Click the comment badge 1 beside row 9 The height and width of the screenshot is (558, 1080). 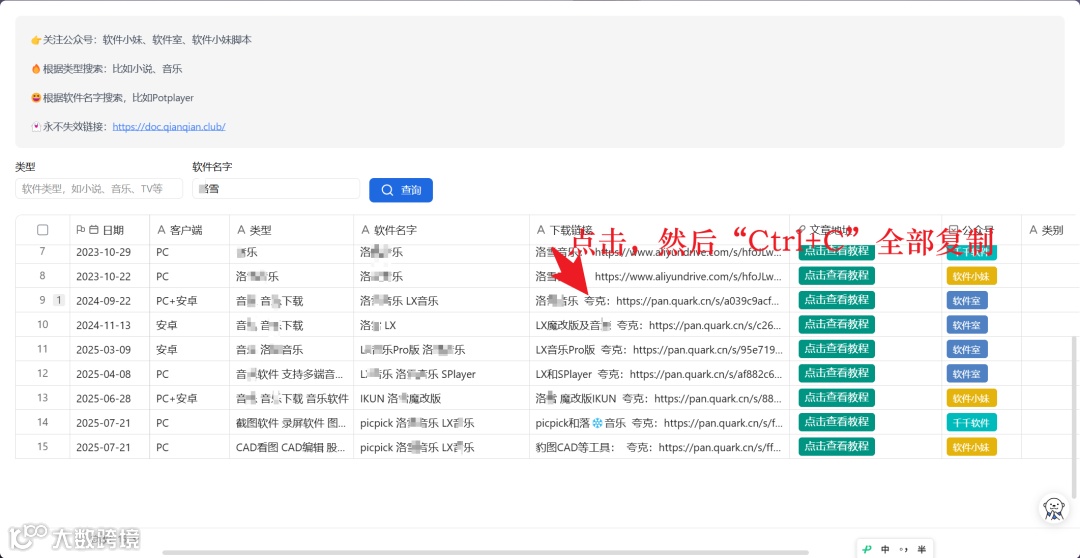click(x=59, y=300)
